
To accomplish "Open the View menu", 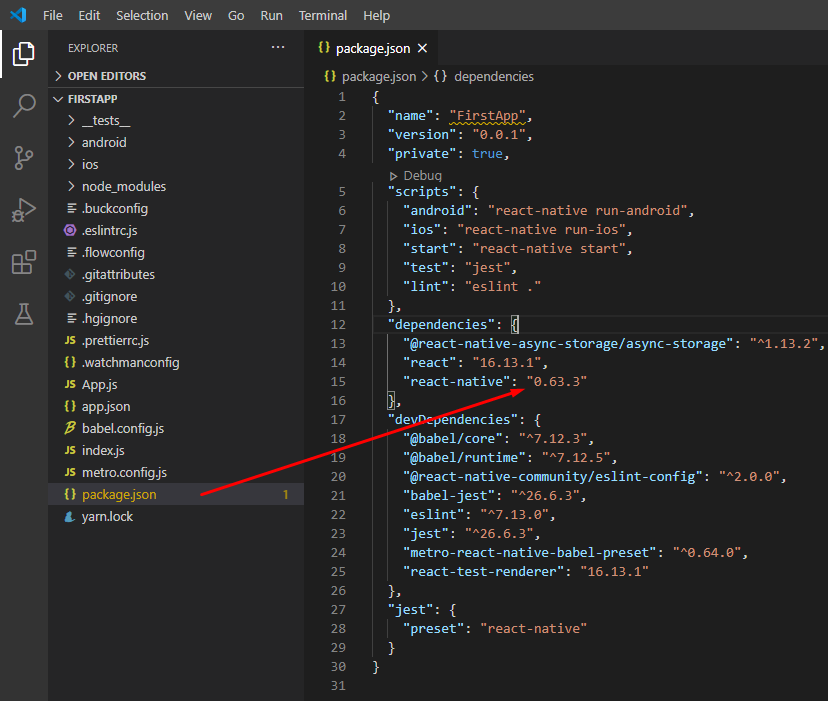I will pos(198,16).
